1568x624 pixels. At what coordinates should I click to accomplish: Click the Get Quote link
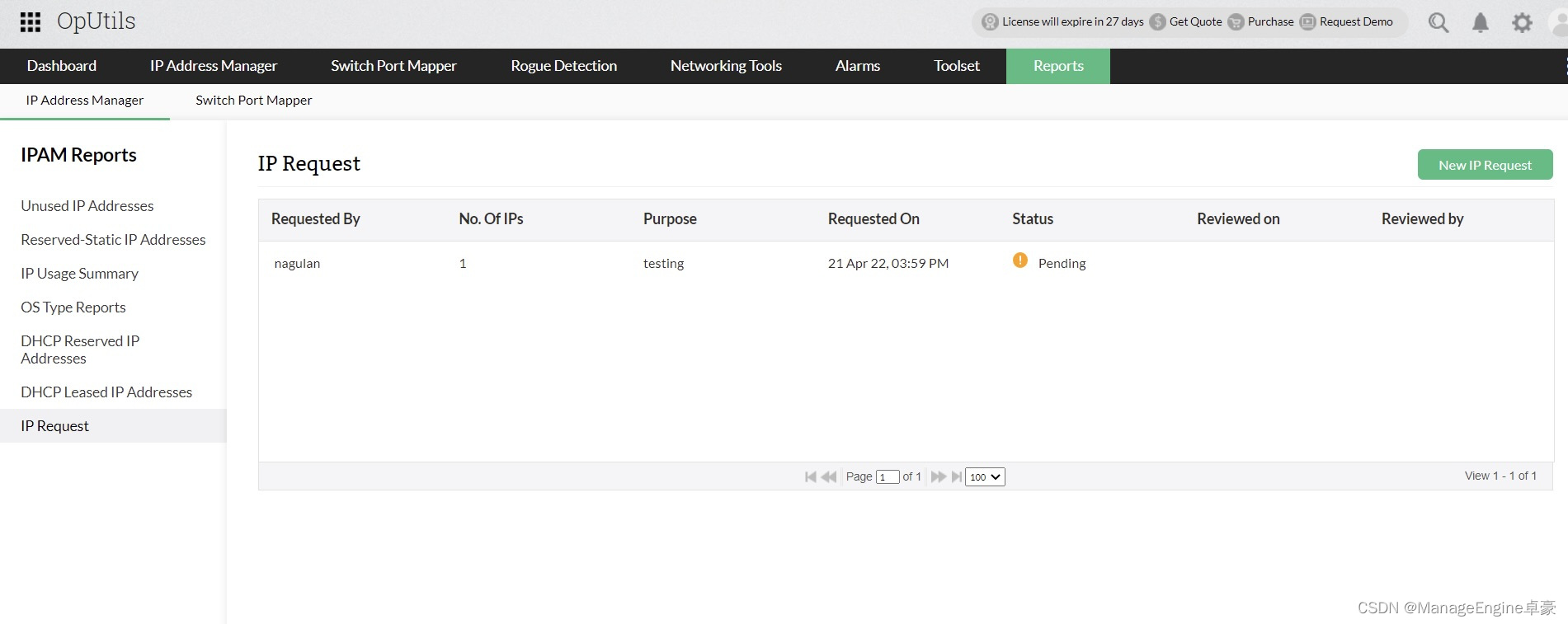(x=1195, y=22)
